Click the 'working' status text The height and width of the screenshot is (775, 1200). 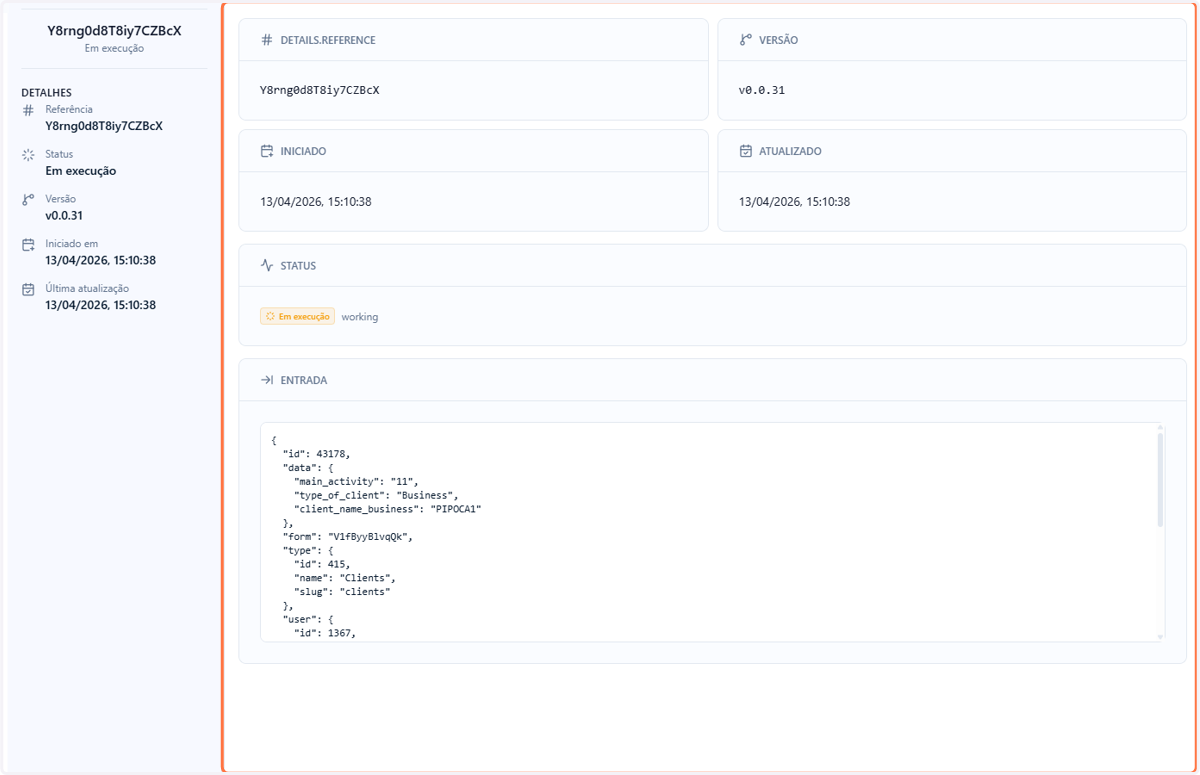point(360,317)
